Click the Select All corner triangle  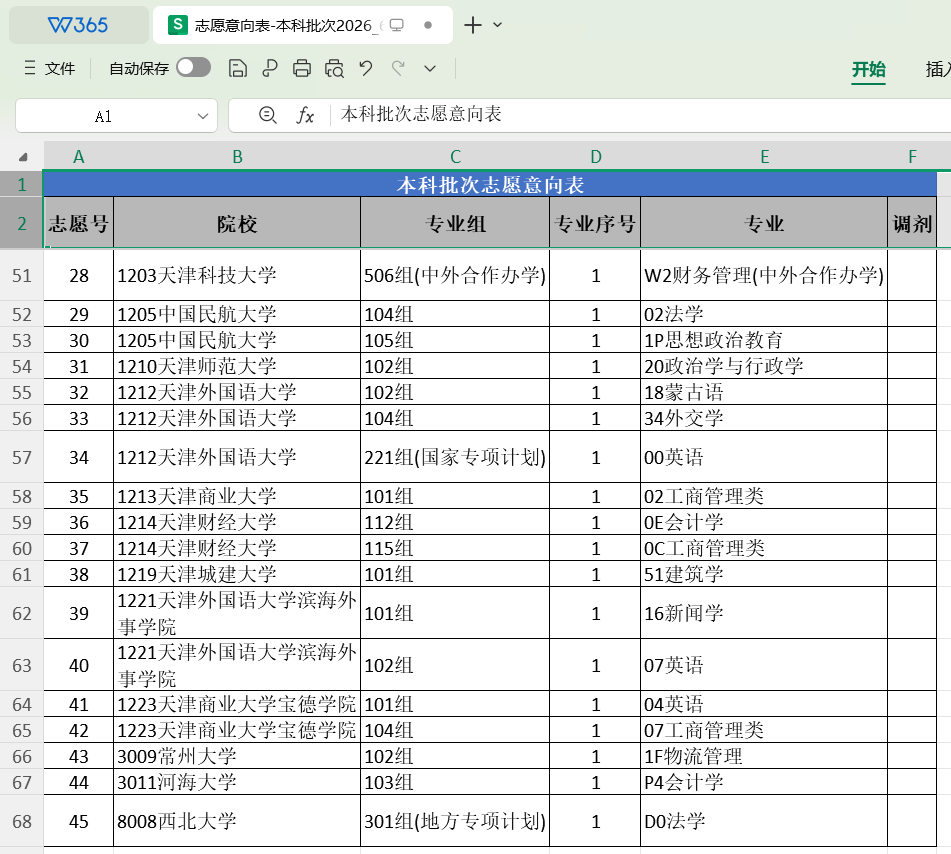[22, 157]
